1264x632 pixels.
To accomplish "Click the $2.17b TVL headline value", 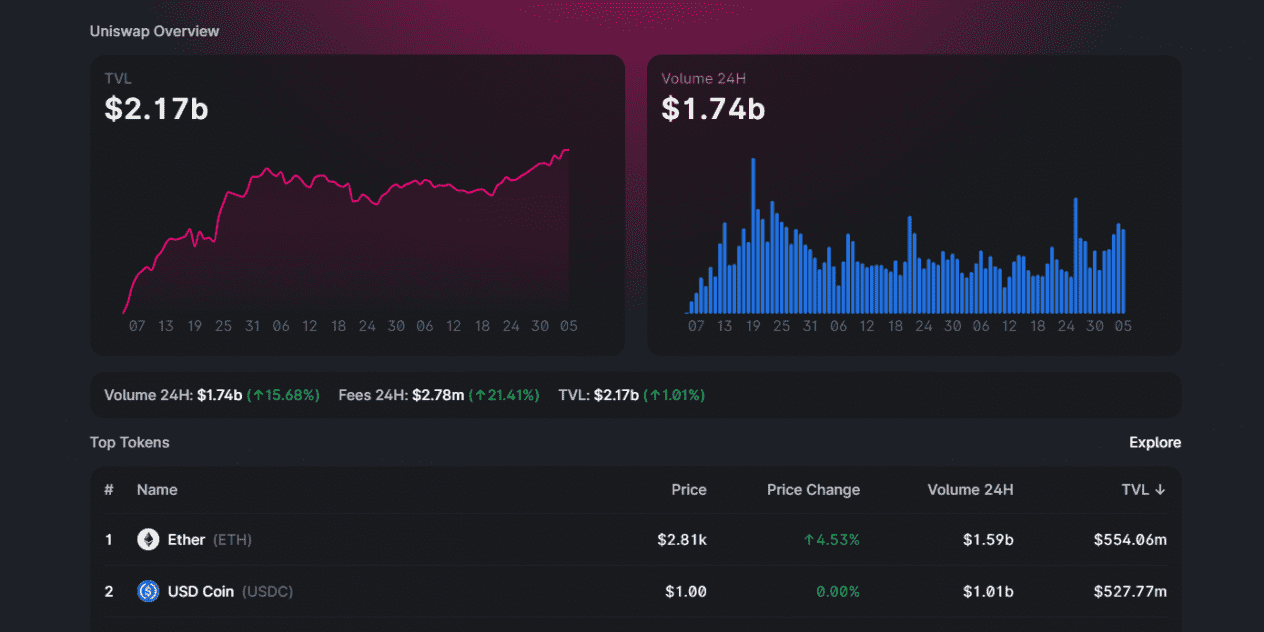I will click(157, 108).
